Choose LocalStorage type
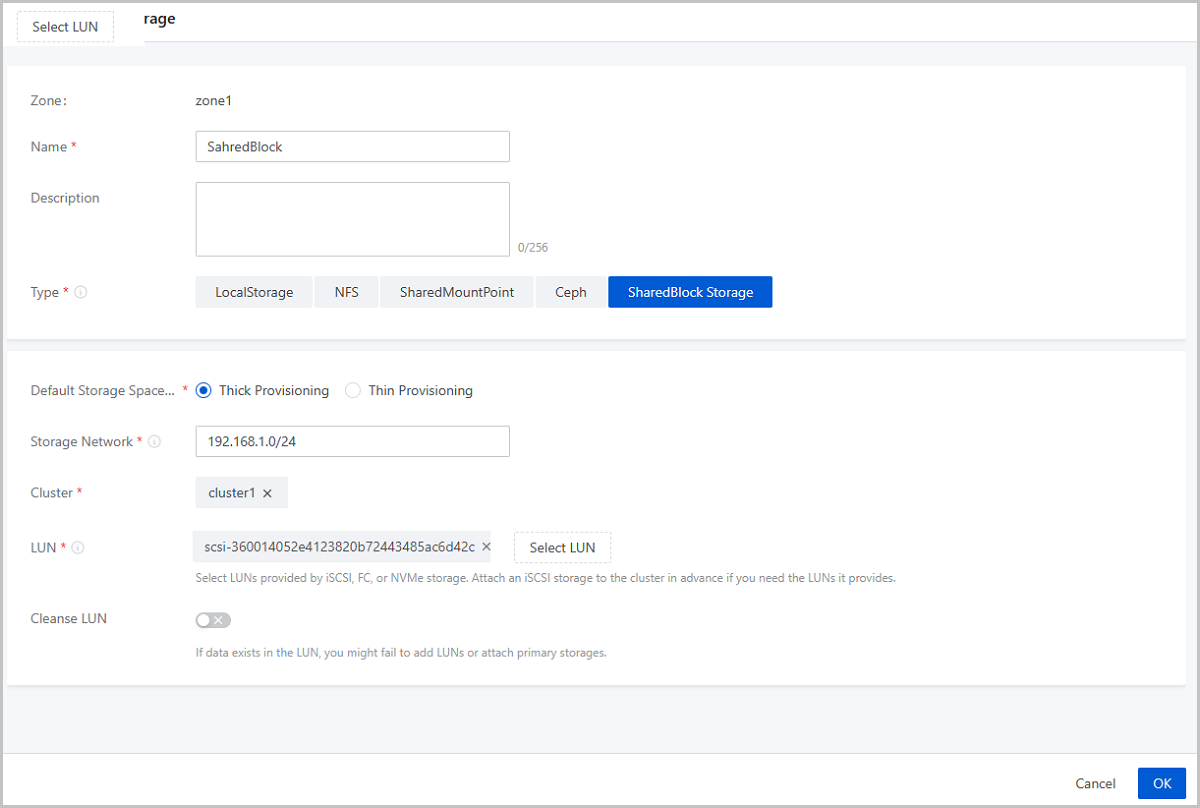The image size is (1200, 808). tap(254, 292)
